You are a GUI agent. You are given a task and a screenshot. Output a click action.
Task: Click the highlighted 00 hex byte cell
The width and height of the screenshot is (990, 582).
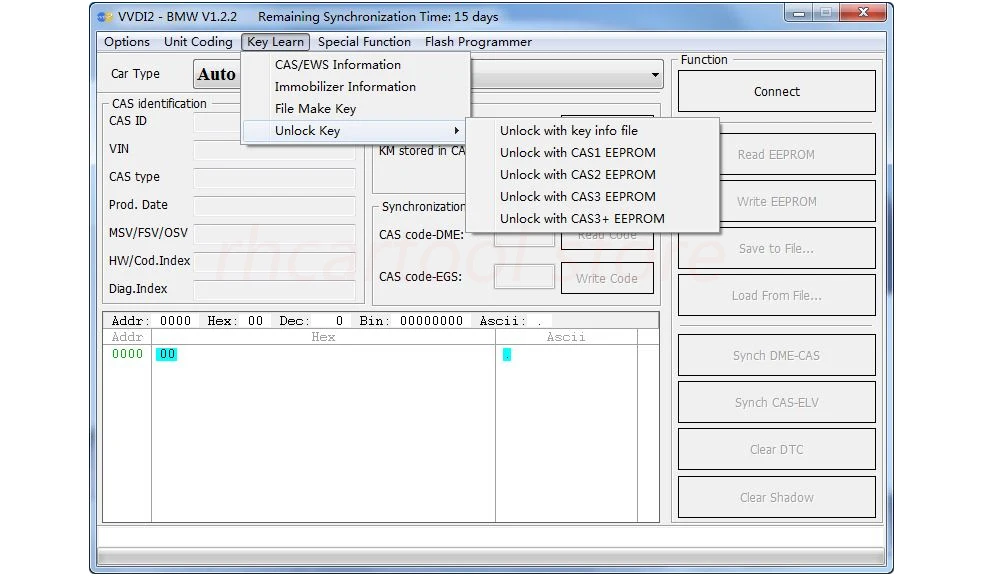tap(167, 354)
